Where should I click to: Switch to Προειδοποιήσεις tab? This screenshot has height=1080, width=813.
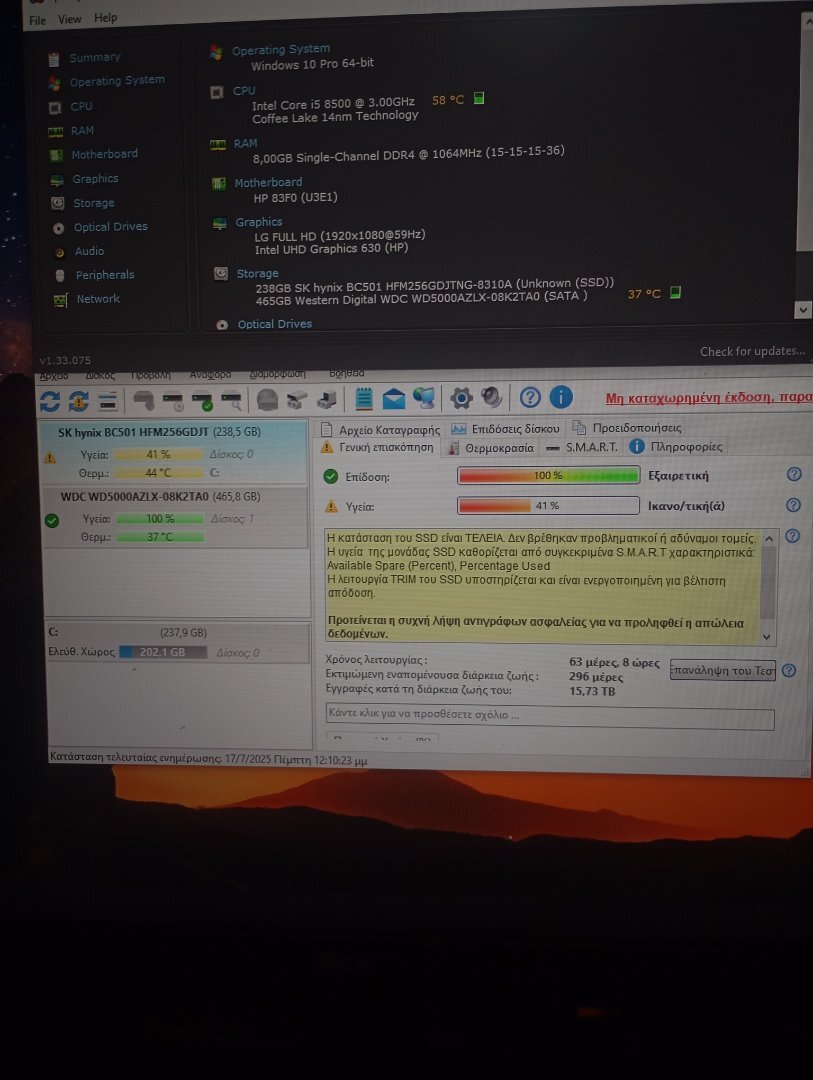627,428
